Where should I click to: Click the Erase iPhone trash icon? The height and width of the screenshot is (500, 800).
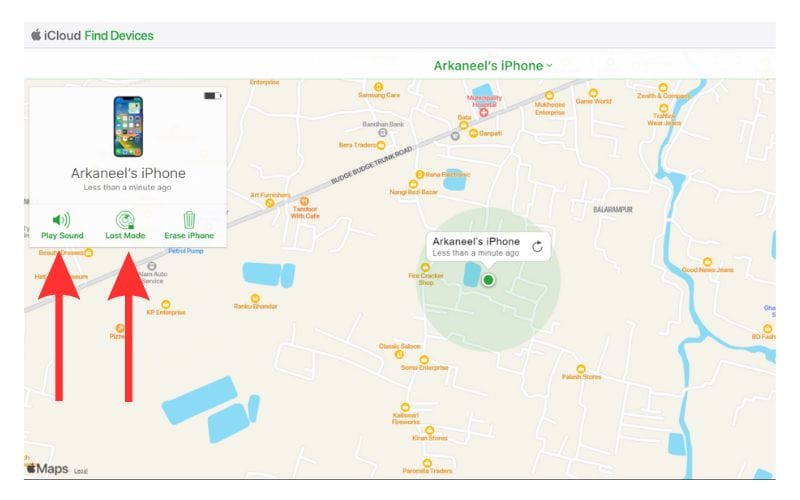[189, 220]
